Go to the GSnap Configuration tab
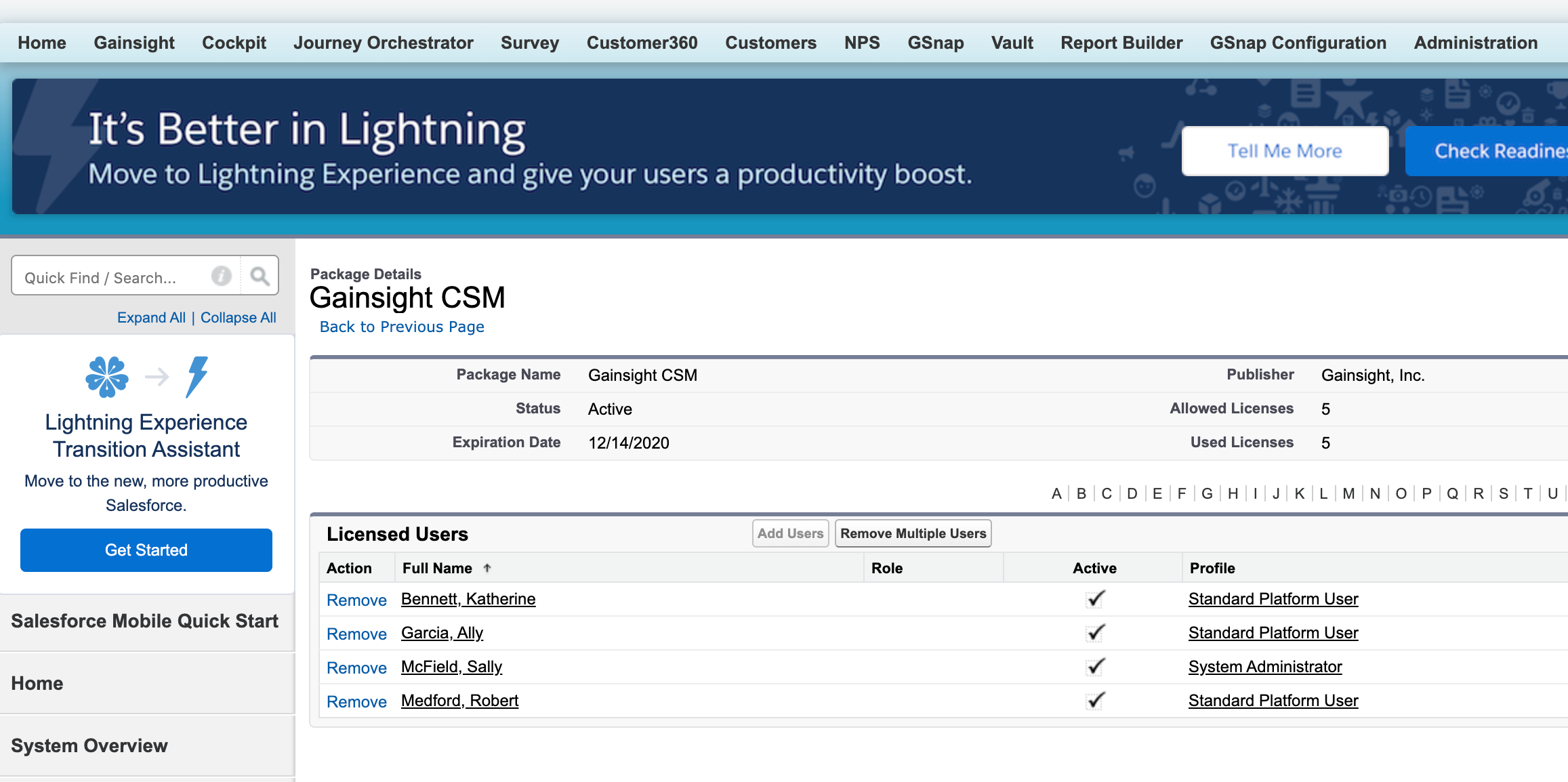 (1298, 43)
